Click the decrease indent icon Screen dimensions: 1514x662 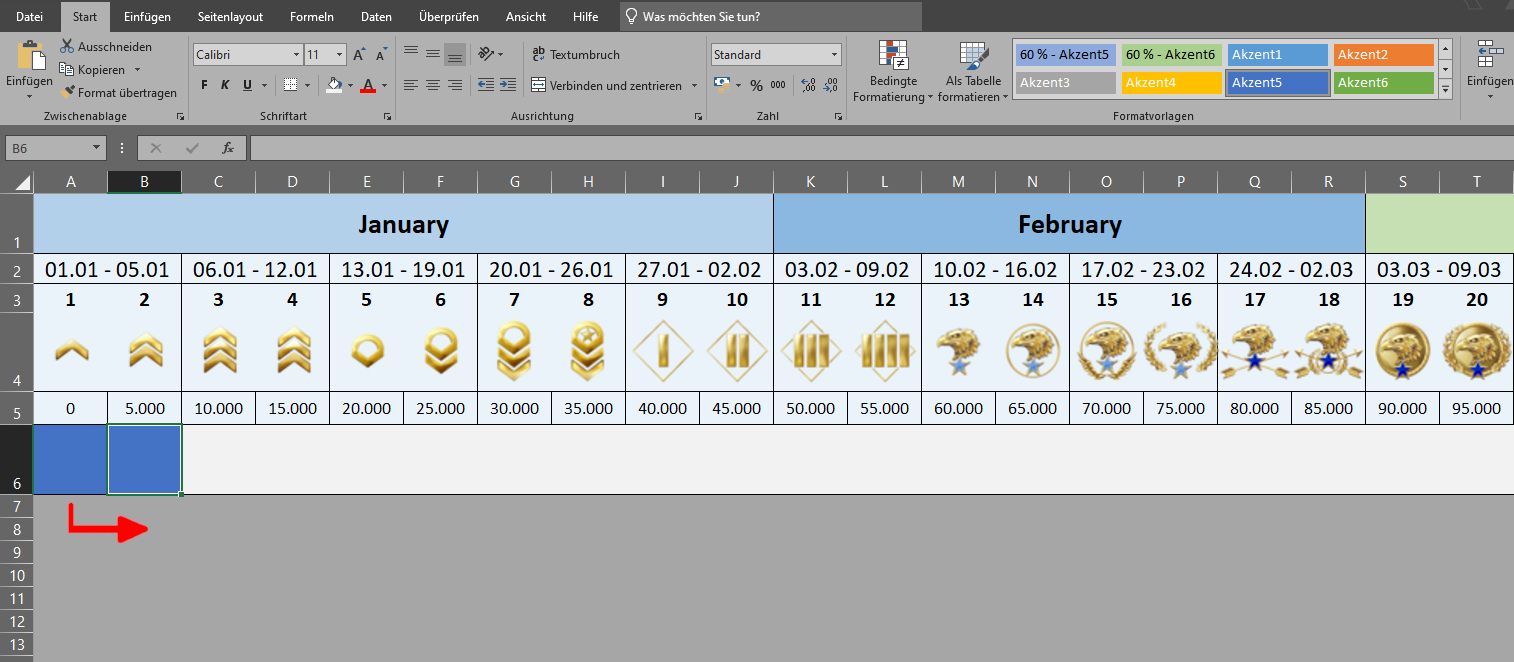[x=486, y=85]
